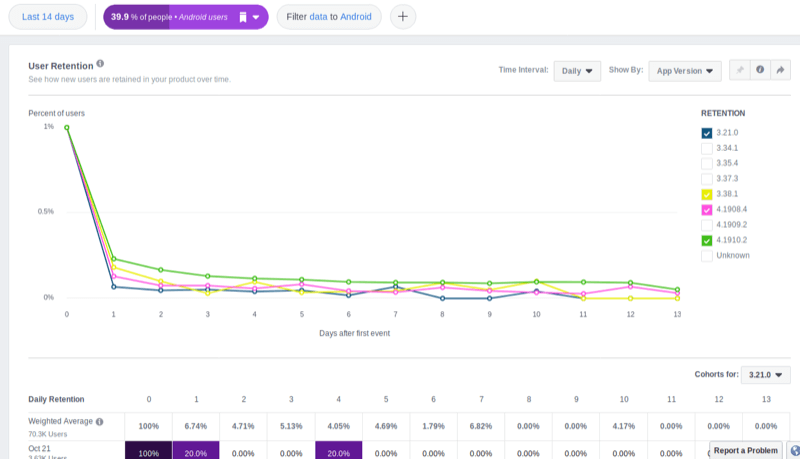
Task: Check version 3.37.3 in retention legend
Action: [707, 179]
